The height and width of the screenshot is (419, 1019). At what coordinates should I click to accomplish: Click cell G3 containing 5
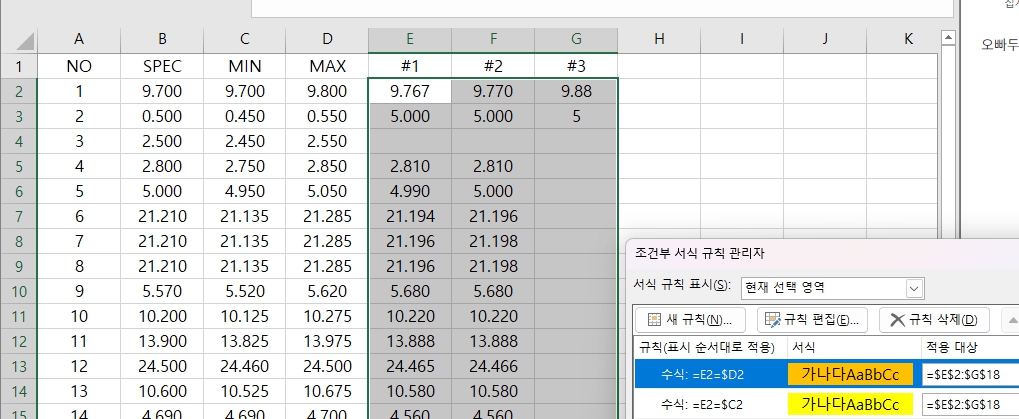(576, 116)
